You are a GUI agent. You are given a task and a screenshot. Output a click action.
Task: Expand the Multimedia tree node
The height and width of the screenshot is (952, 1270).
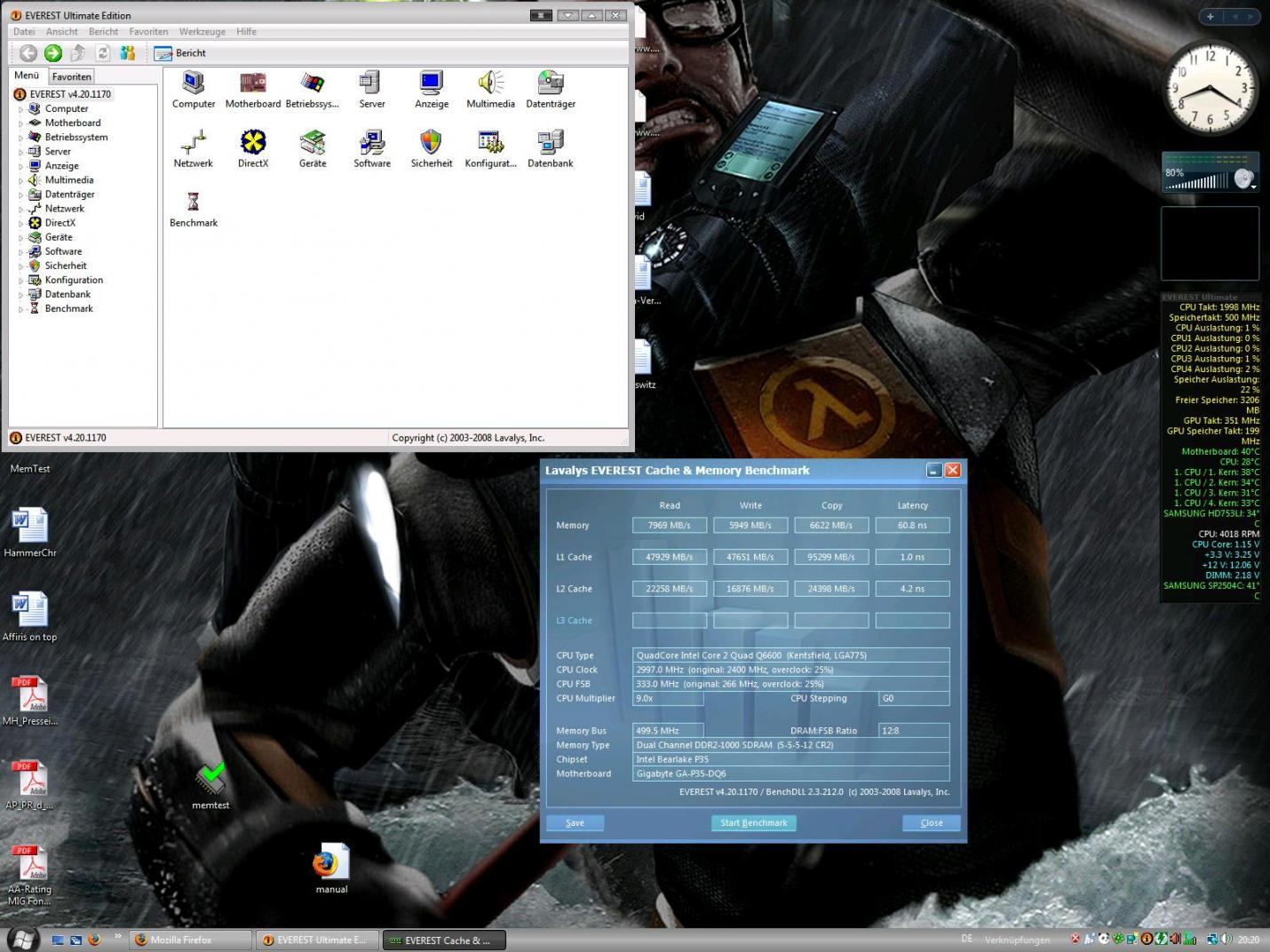[21, 180]
